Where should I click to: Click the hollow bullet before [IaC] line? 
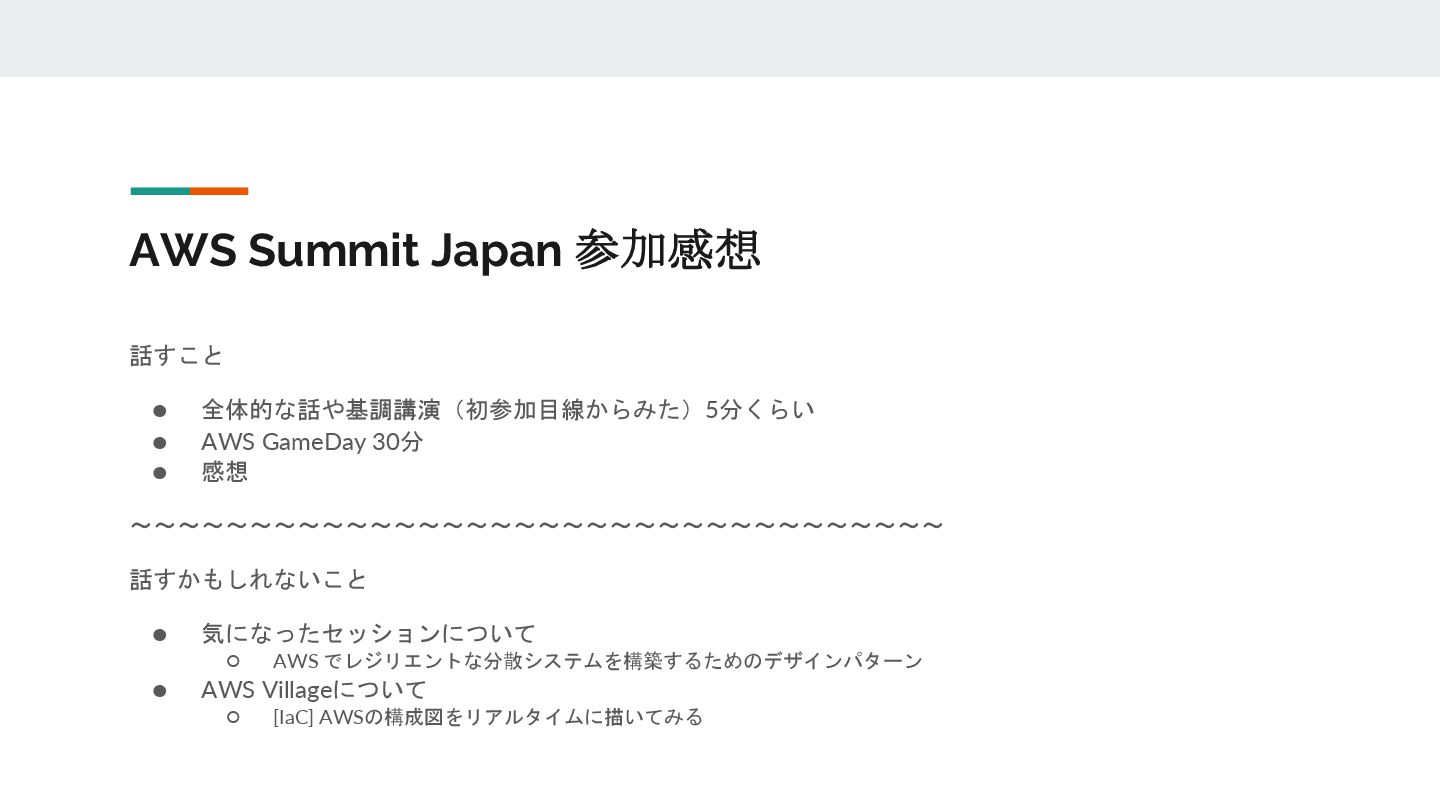(233, 716)
